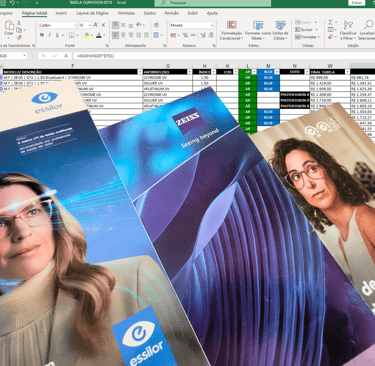
Task: Click the Entrar sign-in button
Action: point(357,3)
